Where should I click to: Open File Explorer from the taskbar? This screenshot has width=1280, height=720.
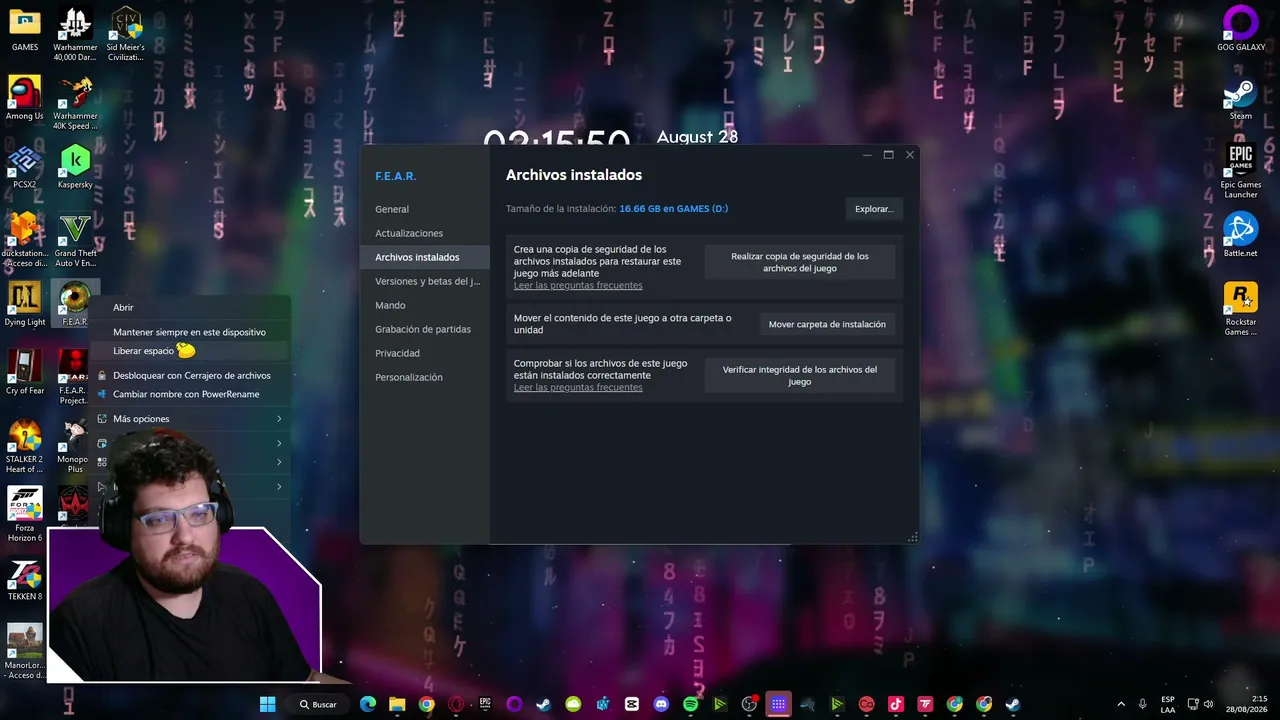pyautogui.click(x=397, y=704)
